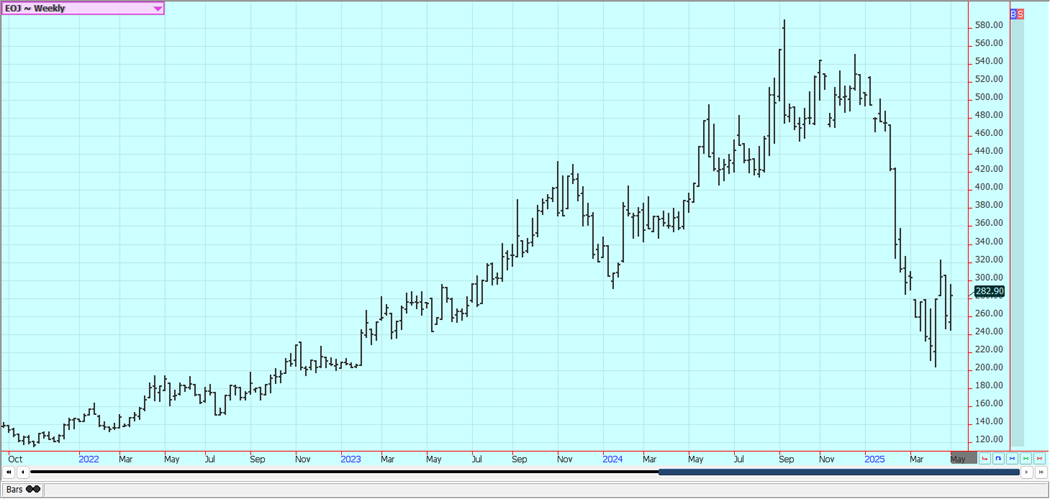
Task: Click the blue arch-shaped chart icon
Action: pyautogui.click(x=998, y=458)
